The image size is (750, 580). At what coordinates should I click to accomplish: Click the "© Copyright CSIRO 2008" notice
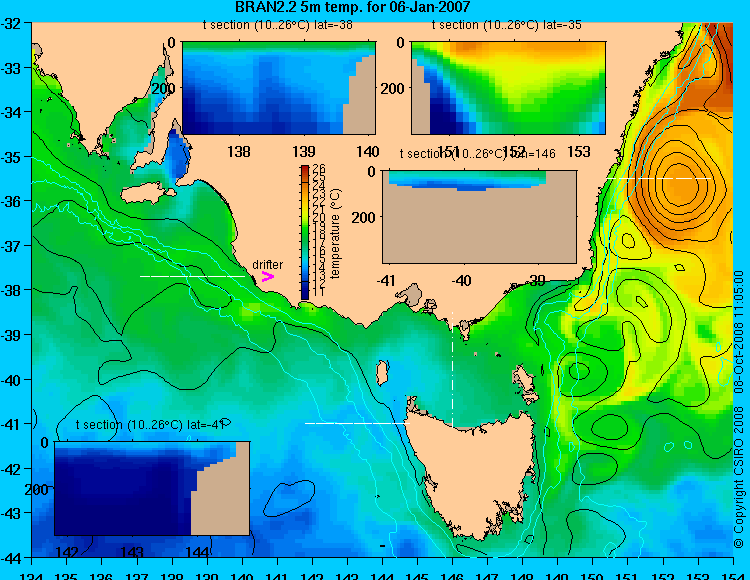click(739, 477)
